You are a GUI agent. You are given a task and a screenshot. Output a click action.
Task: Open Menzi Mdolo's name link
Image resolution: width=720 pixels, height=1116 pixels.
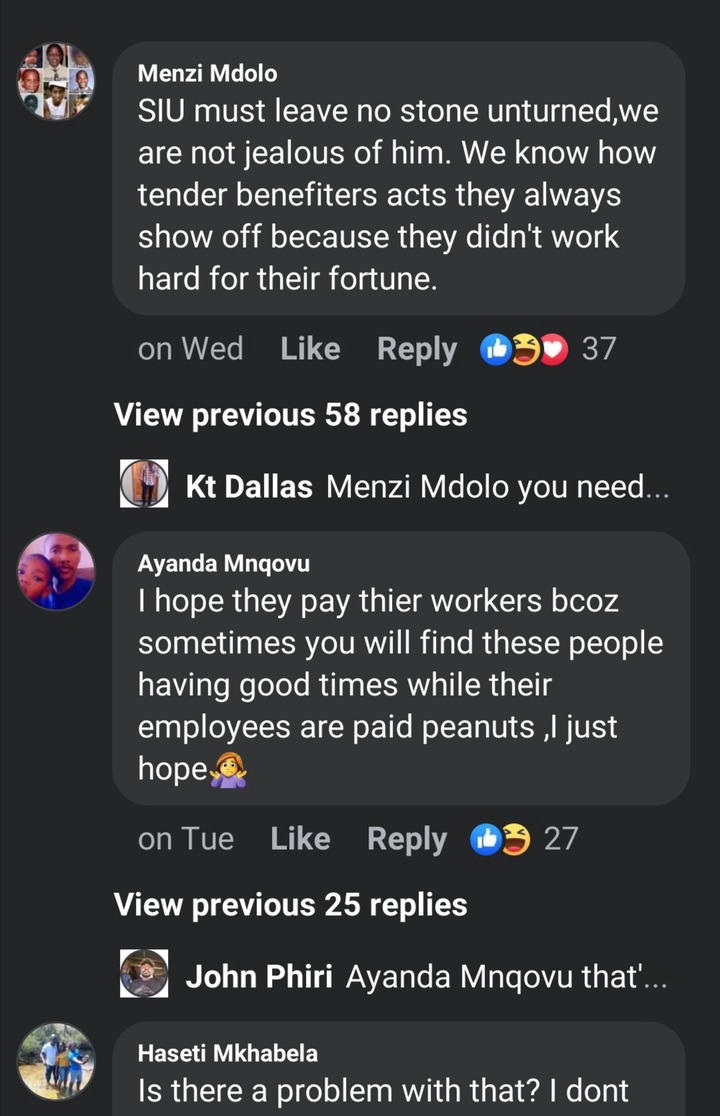[x=207, y=73]
